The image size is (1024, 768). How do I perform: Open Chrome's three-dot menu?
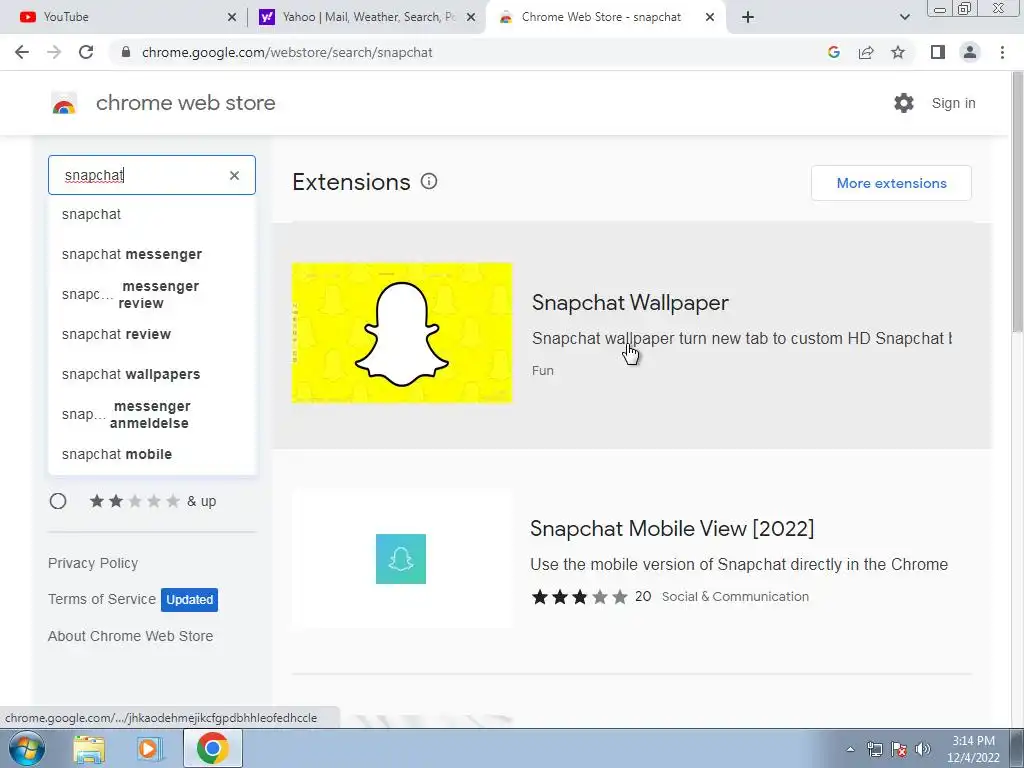click(1002, 52)
